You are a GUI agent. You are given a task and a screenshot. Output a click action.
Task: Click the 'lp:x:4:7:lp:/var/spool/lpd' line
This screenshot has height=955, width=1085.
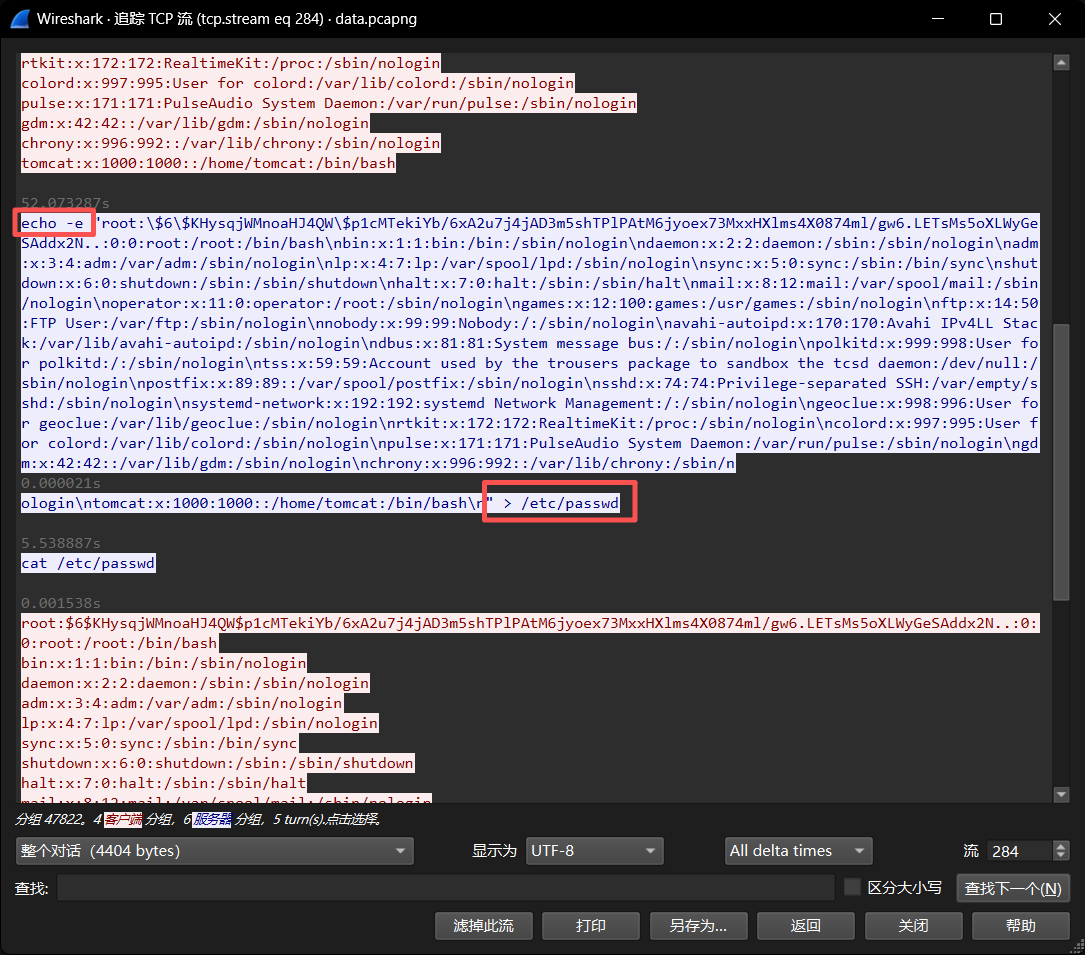pos(199,723)
